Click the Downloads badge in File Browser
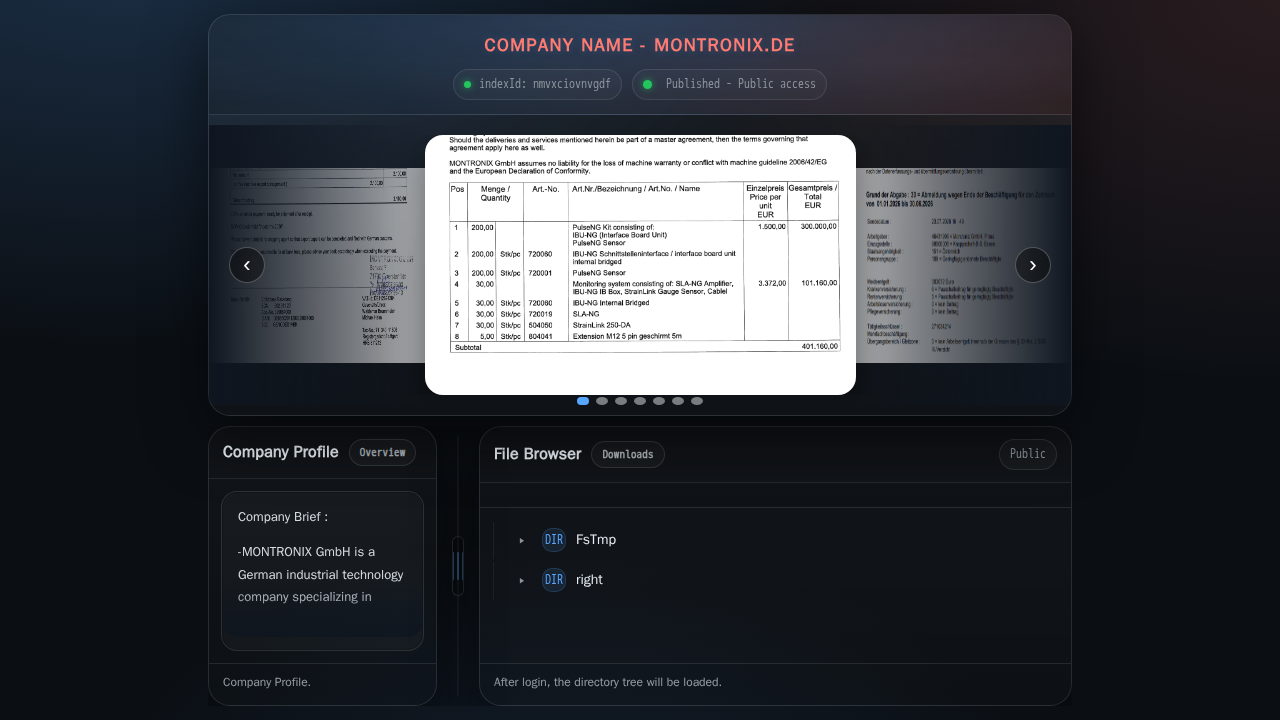This screenshot has width=1280, height=720. coord(628,455)
